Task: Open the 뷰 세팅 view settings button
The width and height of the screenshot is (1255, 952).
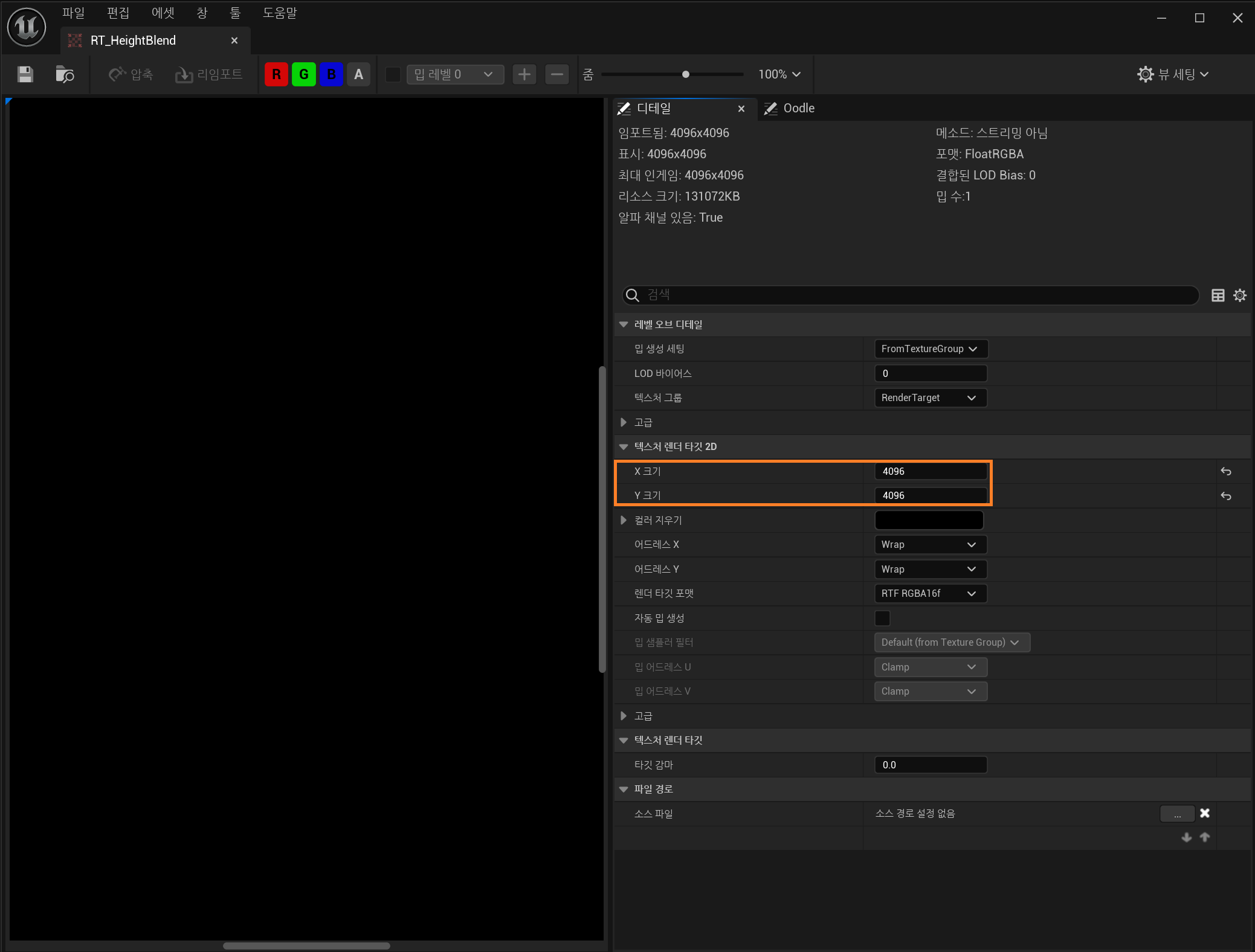Action: pyautogui.click(x=1172, y=74)
